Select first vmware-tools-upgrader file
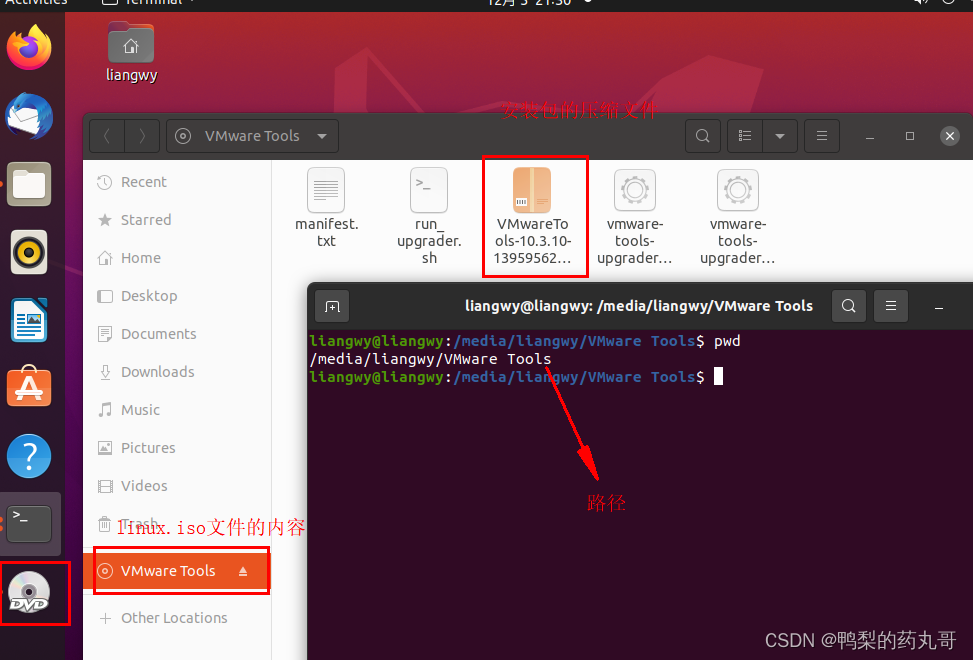Screen dimensions: 973x660 [635, 217]
